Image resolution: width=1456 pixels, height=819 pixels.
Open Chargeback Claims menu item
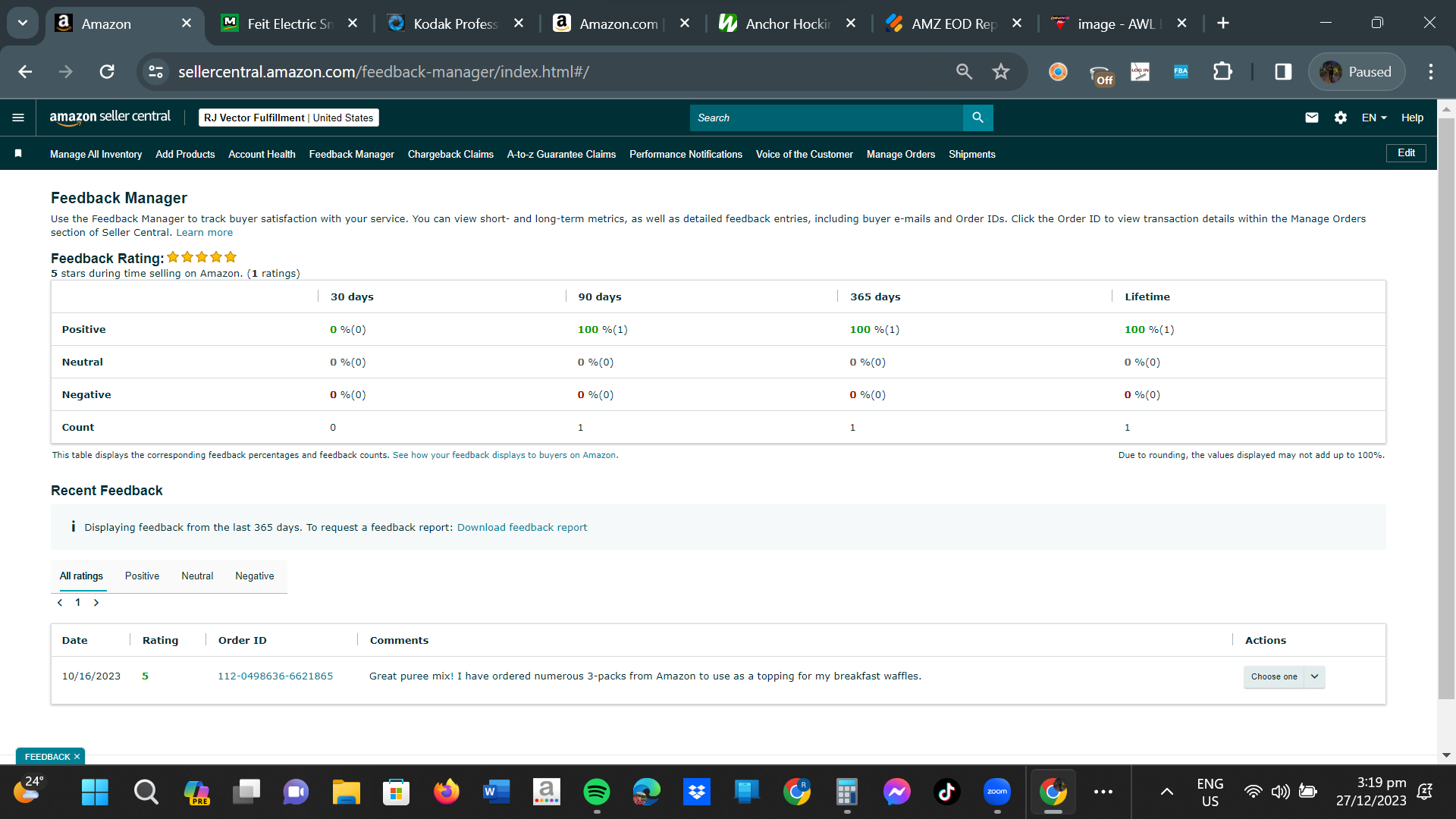[x=450, y=154]
